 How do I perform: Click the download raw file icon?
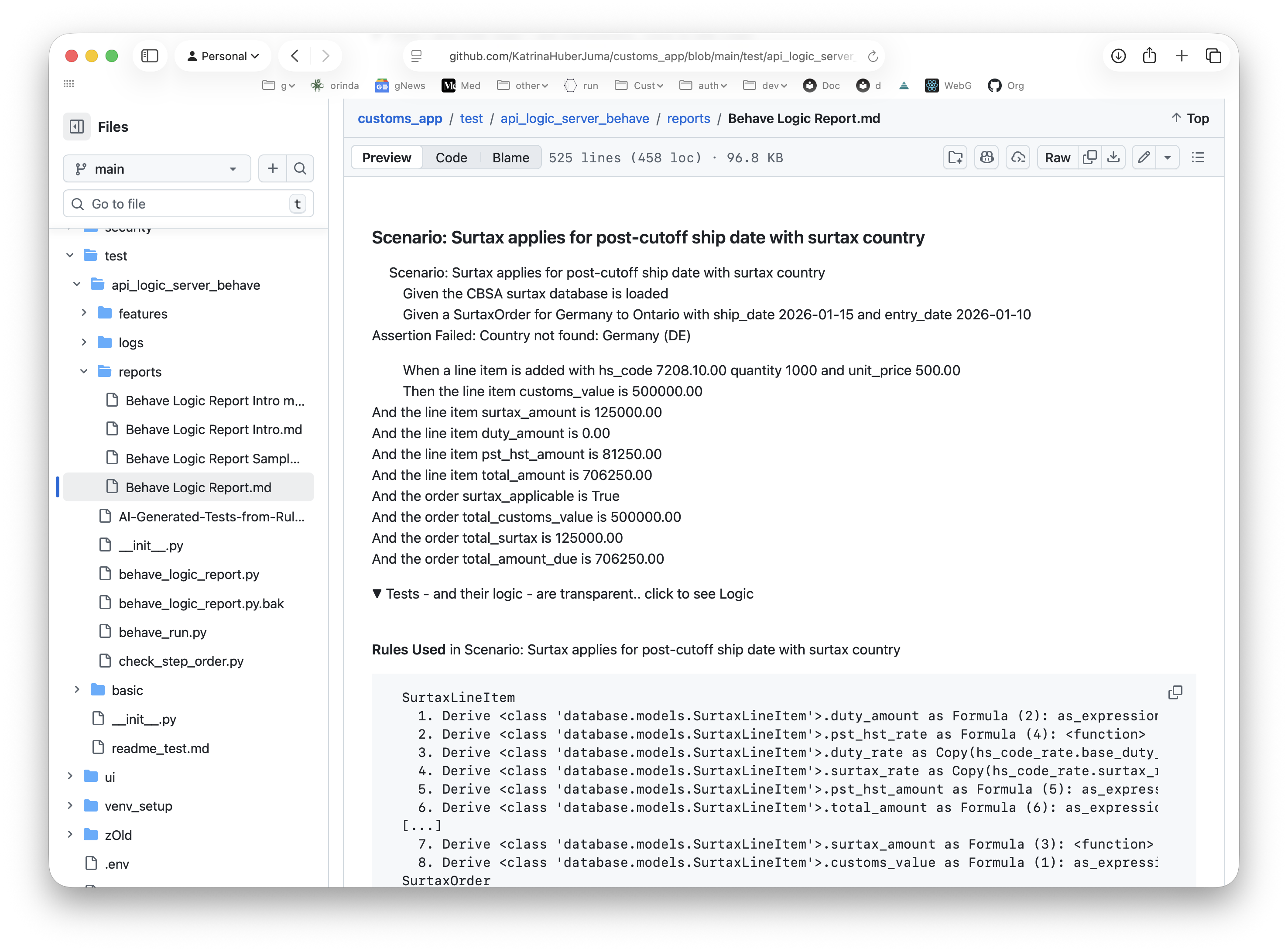(1113, 158)
